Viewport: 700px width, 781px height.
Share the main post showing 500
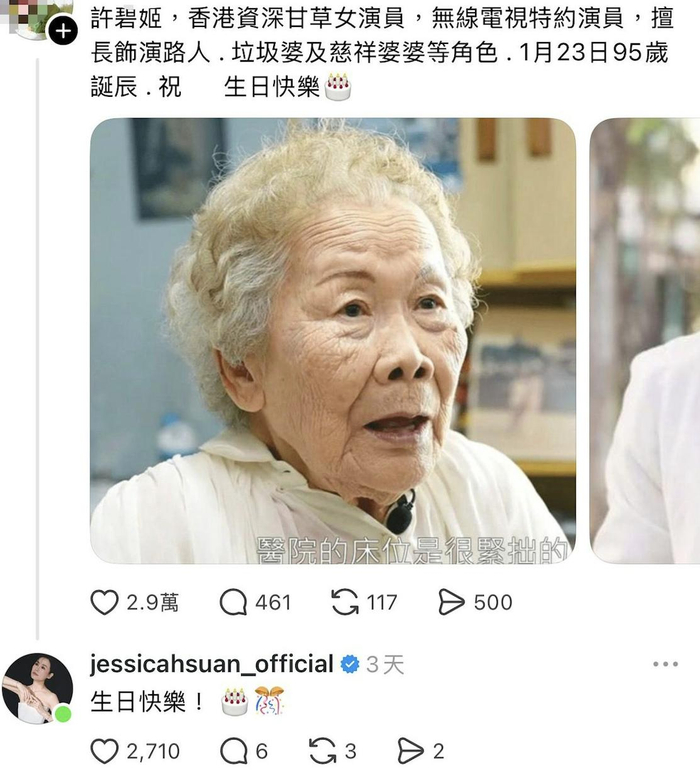point(451,602)
